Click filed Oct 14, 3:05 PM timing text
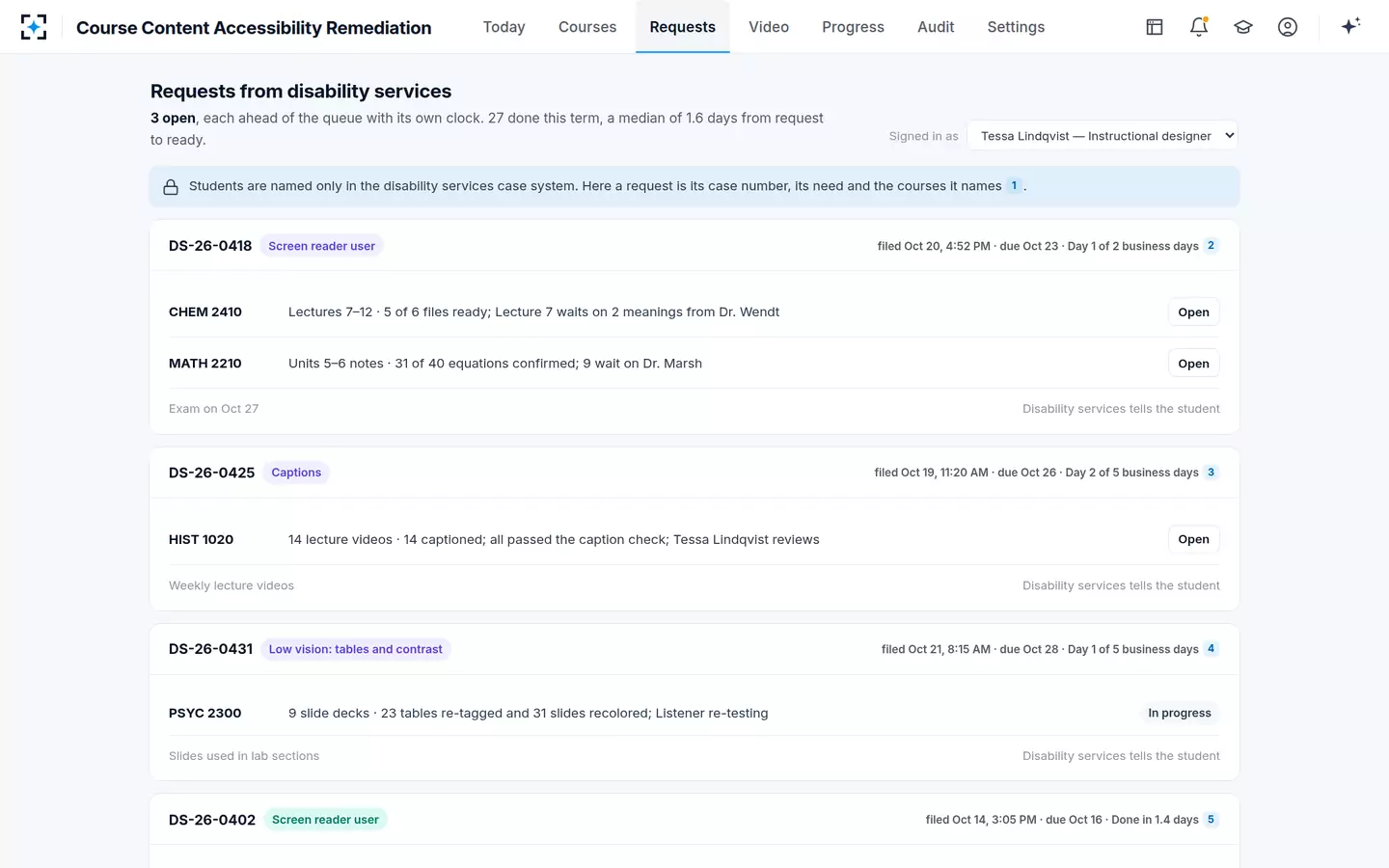 [1062, 820]
